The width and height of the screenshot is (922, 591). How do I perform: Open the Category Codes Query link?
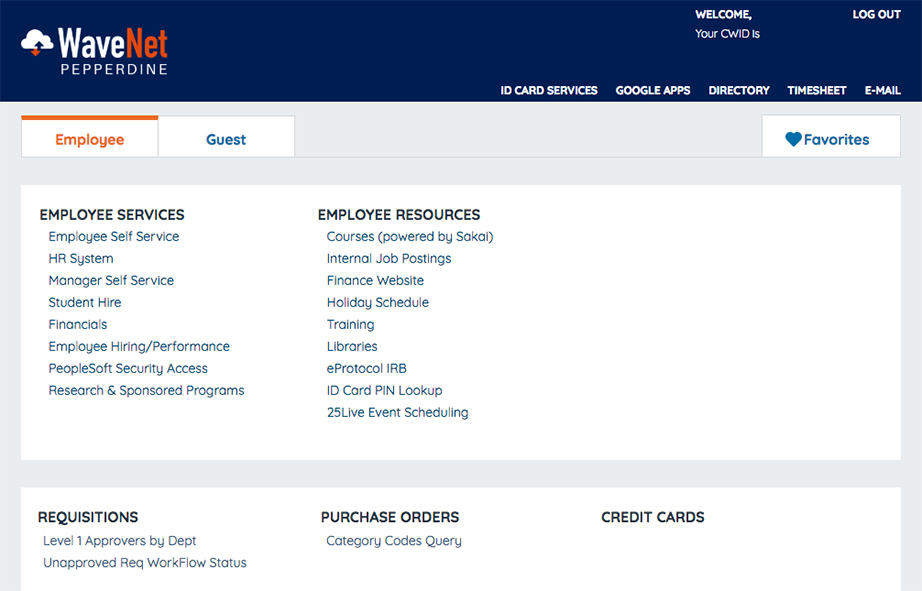(394, 541)
